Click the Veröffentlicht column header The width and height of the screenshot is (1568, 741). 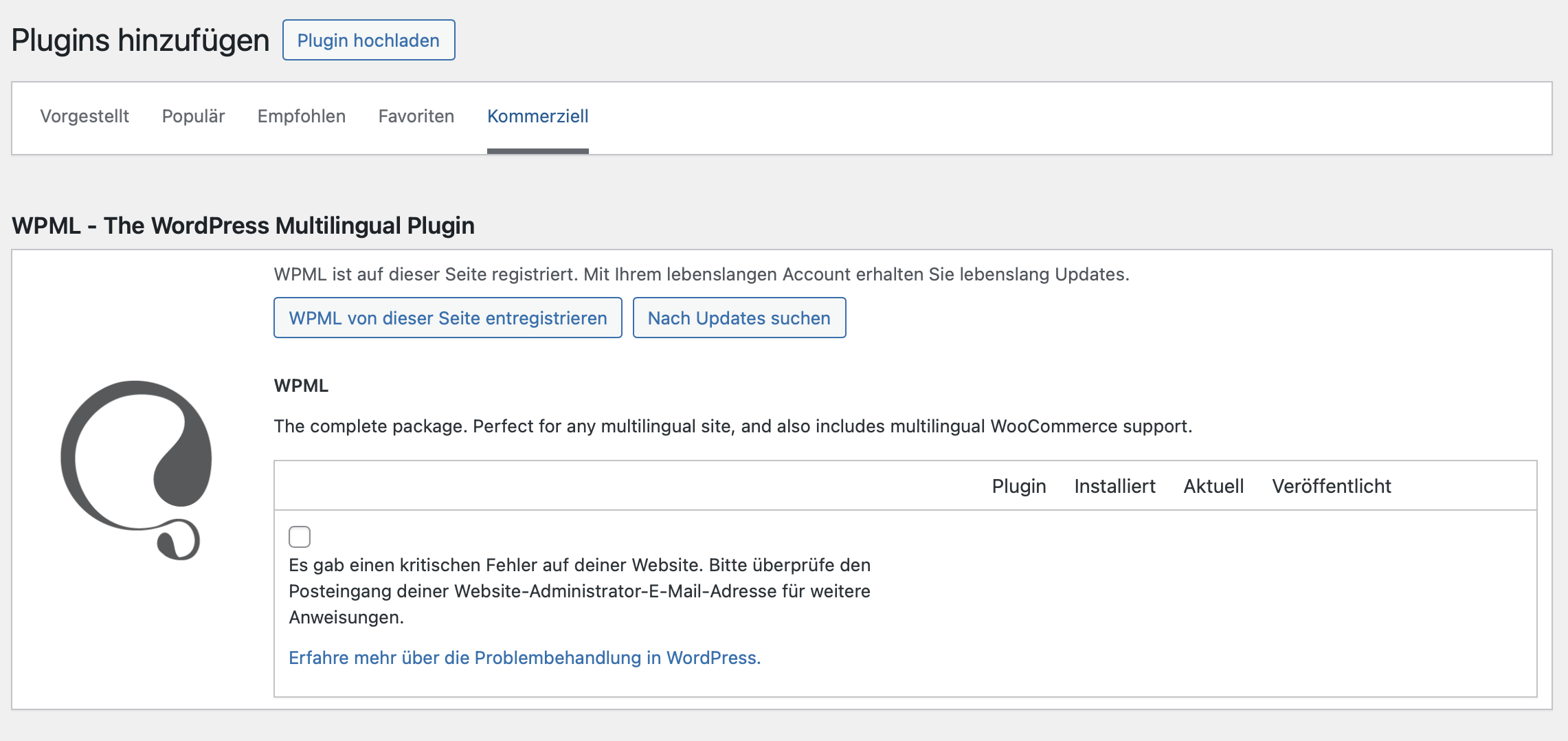1332,486
